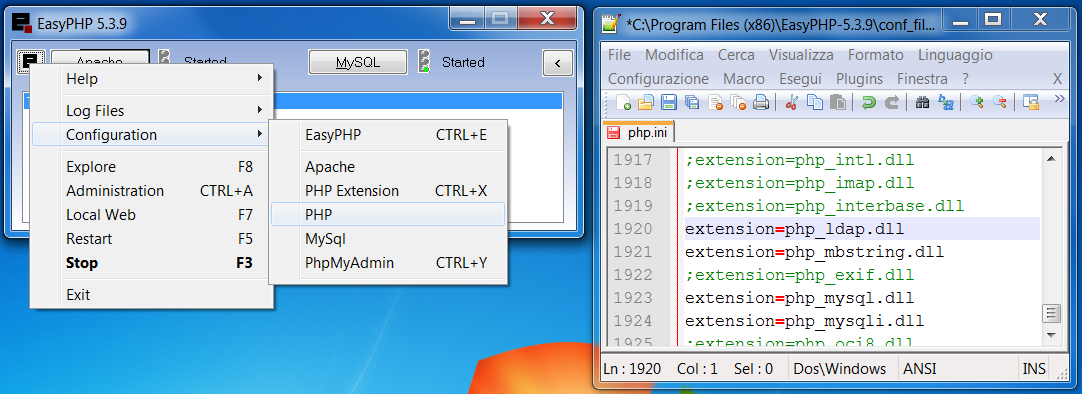Open PHP Extension configuration

pyautogui.click(x=388, y=190)
